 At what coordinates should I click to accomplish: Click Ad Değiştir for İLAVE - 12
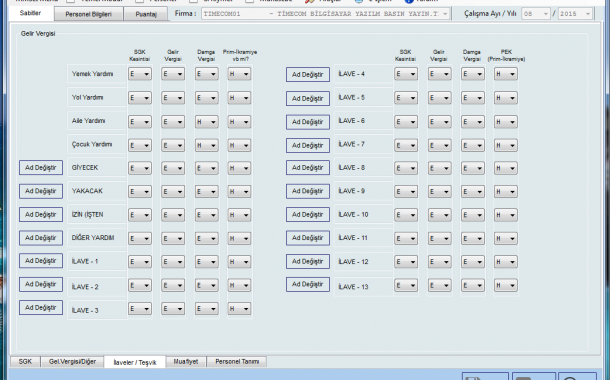pyautogui.click(x=308, y=261)
